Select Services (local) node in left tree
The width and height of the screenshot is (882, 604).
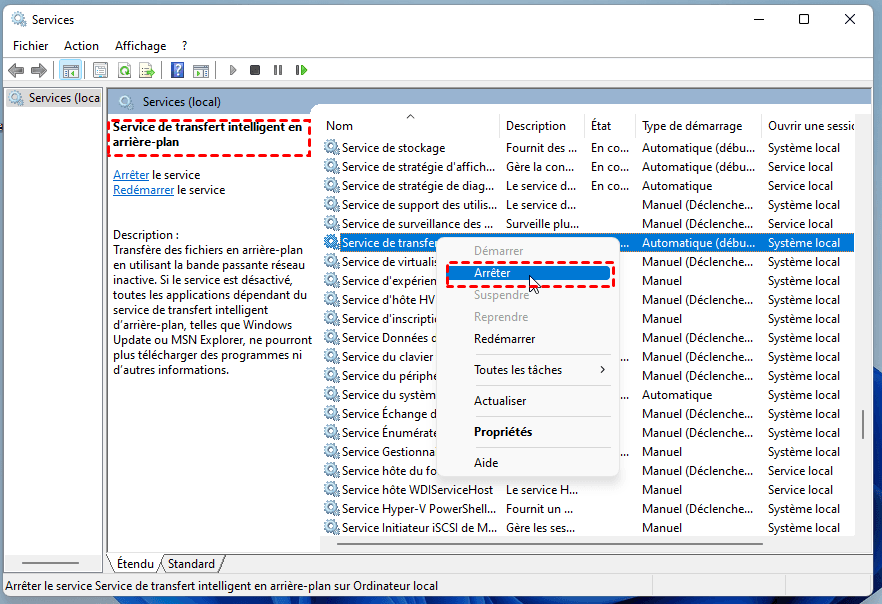56,98
